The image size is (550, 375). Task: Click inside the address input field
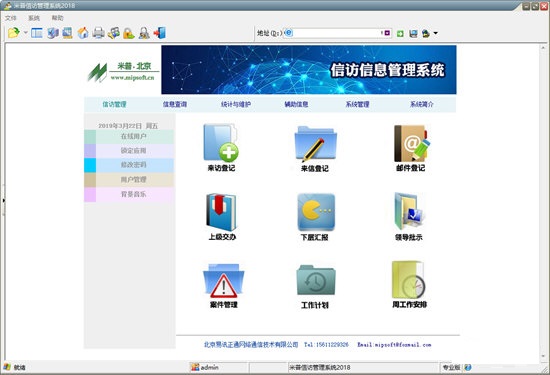(x=337, y=33)
